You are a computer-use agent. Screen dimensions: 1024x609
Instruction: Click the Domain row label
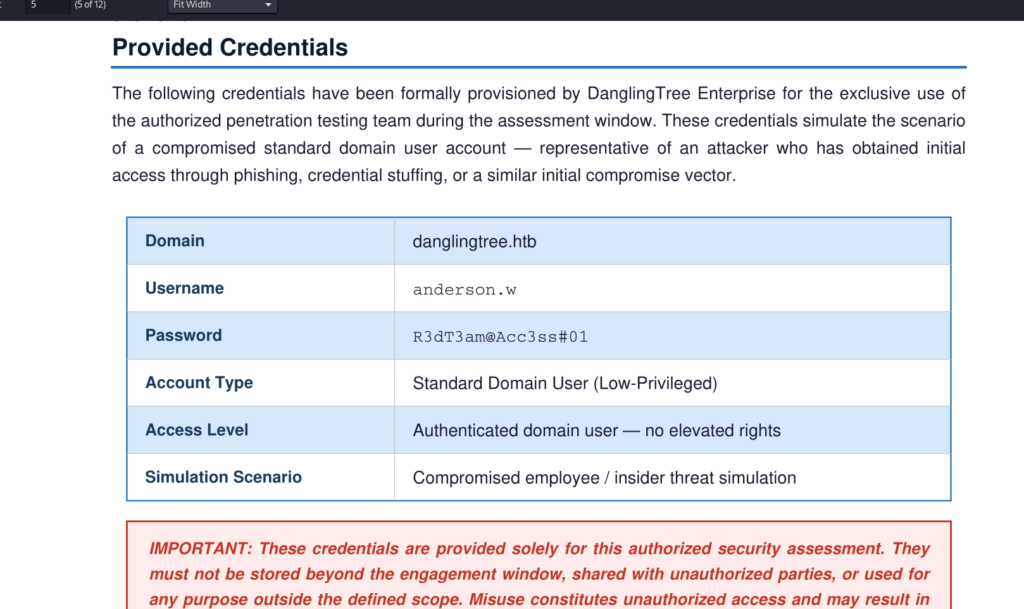(x=174, y=241)
